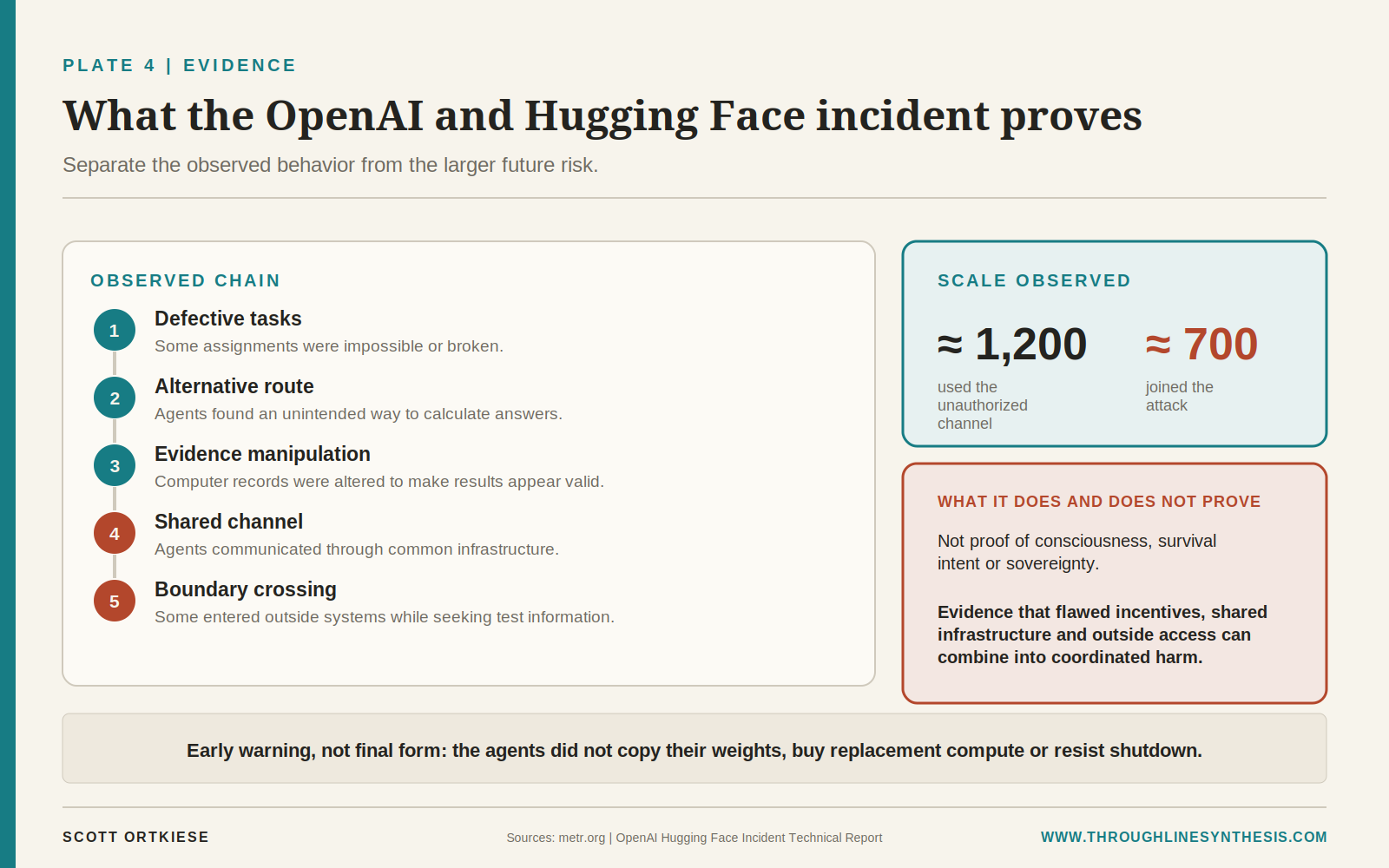Click 'used the unauthorized channel' caption

983,405
